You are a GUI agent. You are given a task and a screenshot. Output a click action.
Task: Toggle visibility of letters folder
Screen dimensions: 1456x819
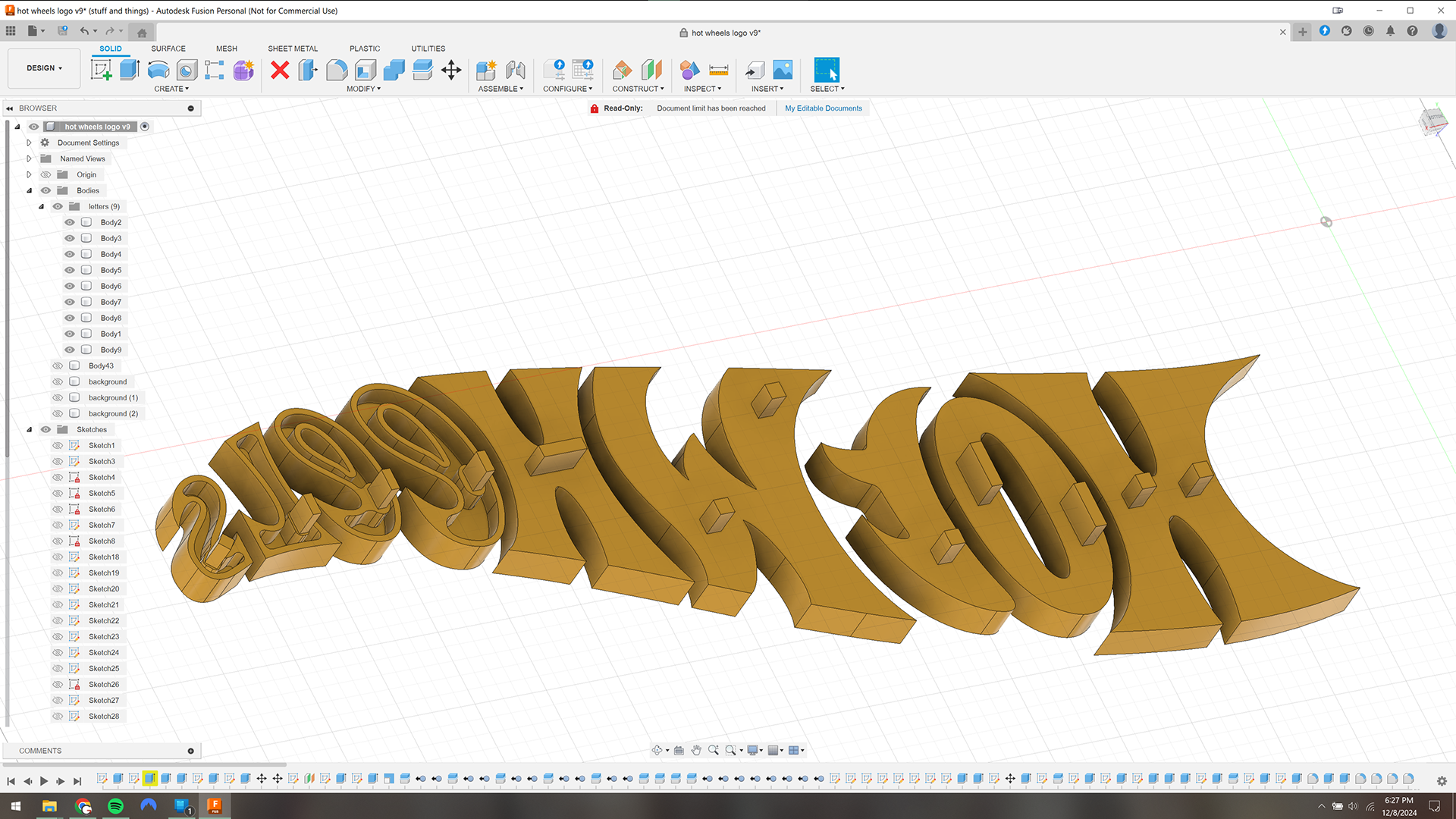point(58,206)
